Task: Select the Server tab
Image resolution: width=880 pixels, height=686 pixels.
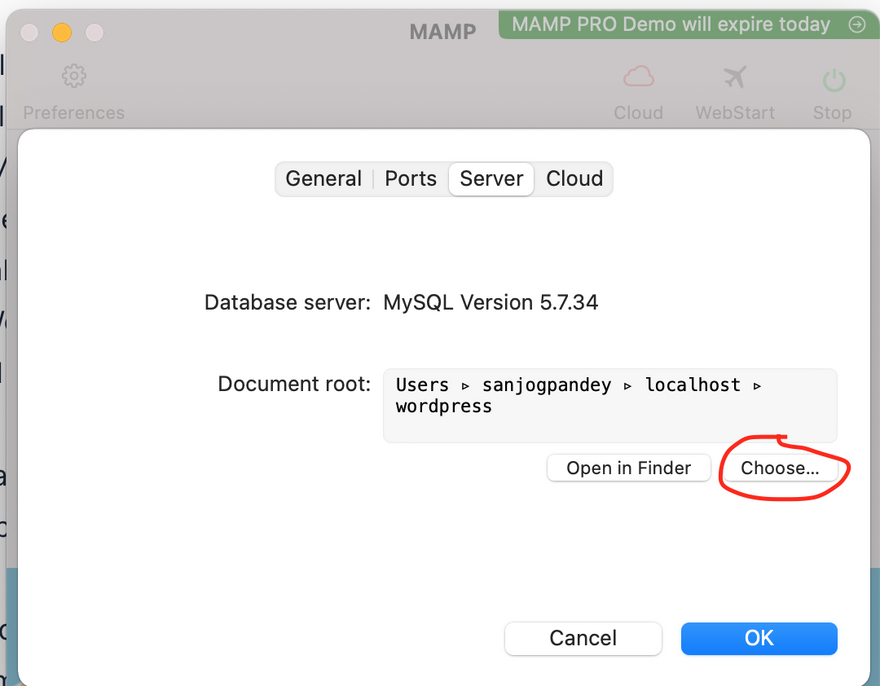Action: (491, 179)
